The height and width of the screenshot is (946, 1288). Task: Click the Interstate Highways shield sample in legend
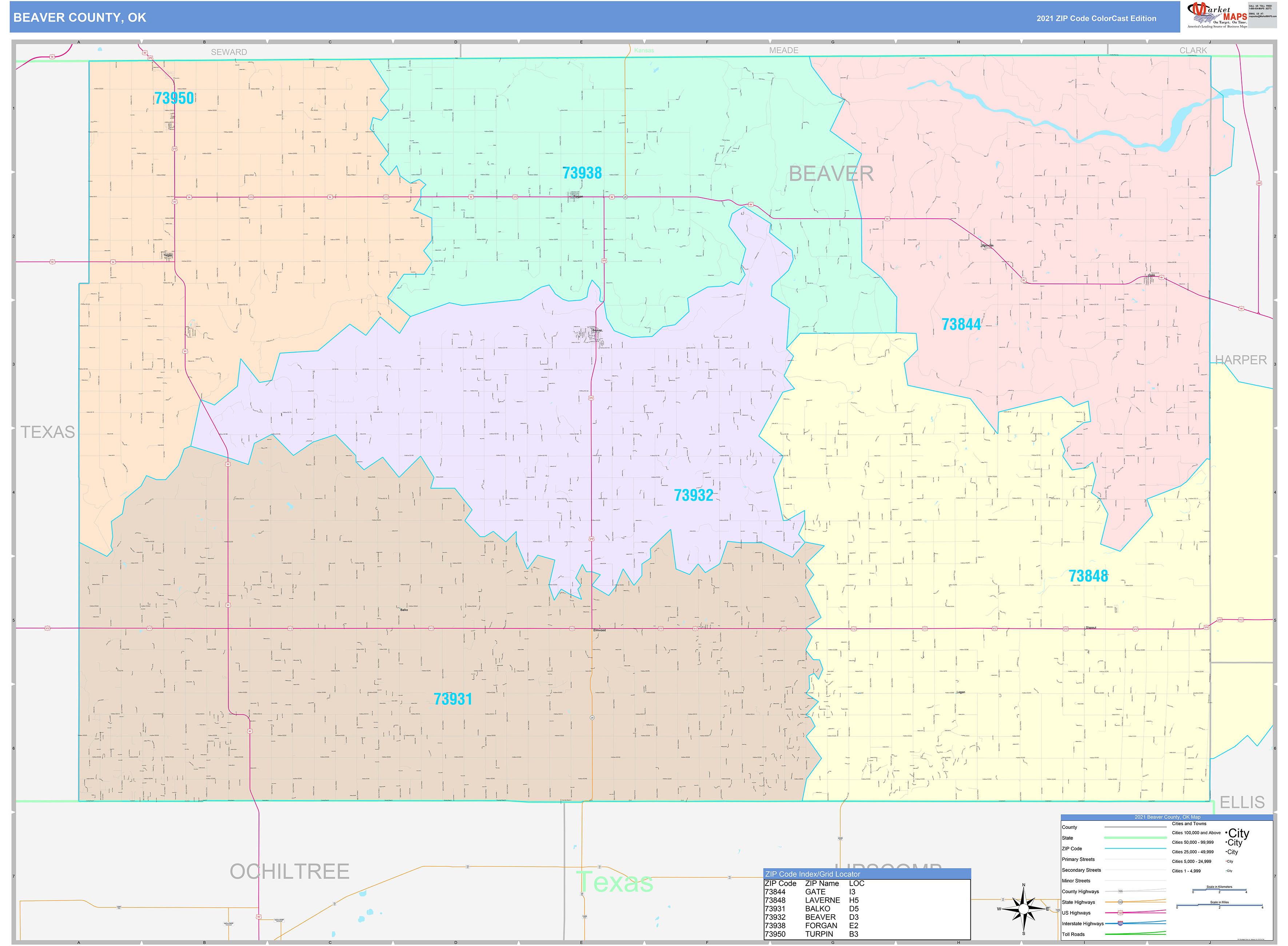tap(1120, 923)
